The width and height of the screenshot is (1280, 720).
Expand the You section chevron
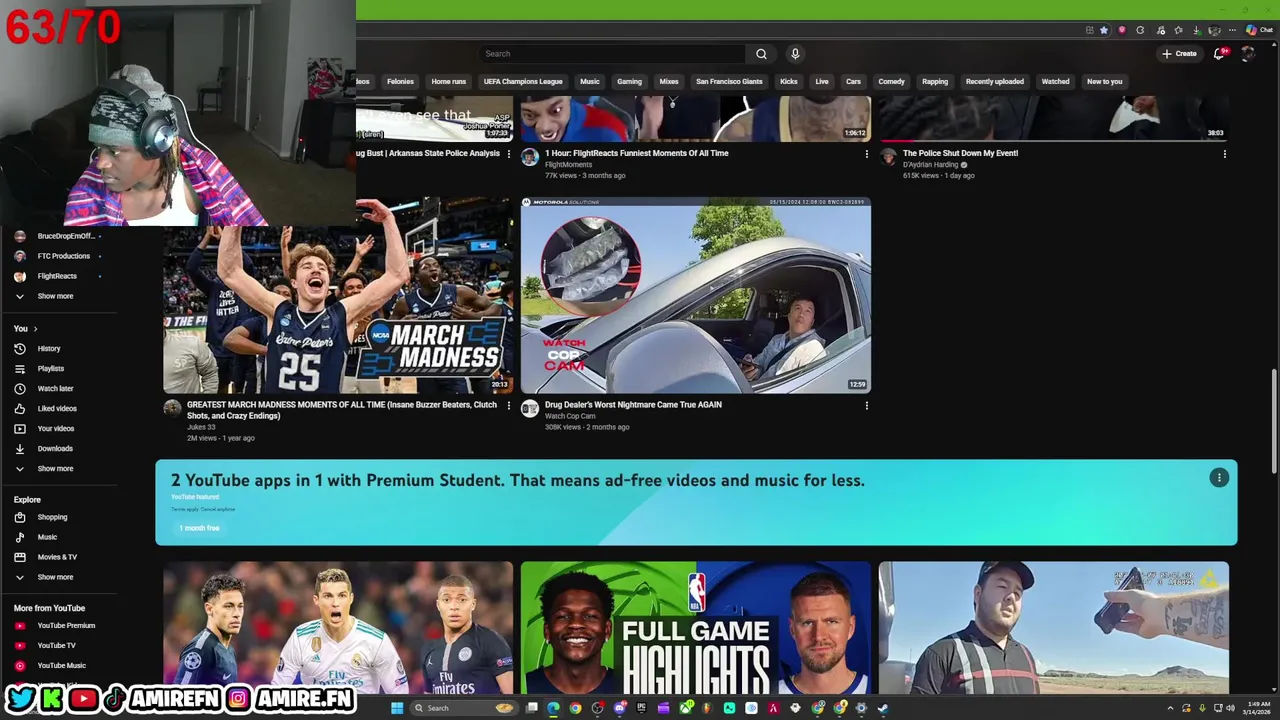[35, 328]
